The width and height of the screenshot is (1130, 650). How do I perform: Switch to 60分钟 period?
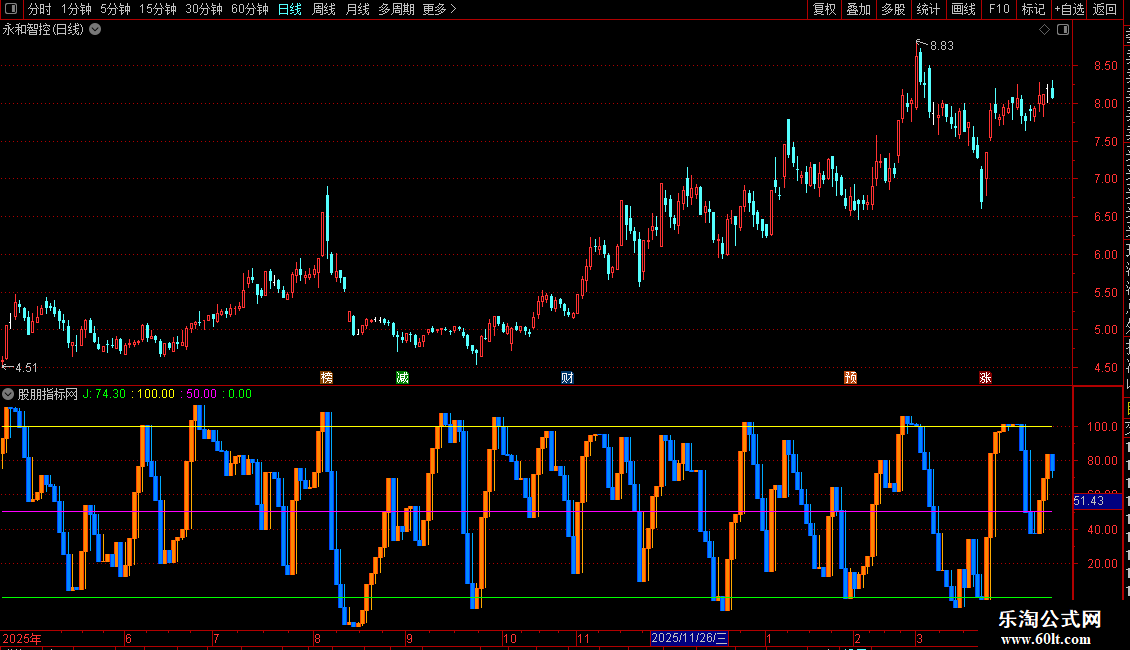pyautogui.click(x=250, y=9)
